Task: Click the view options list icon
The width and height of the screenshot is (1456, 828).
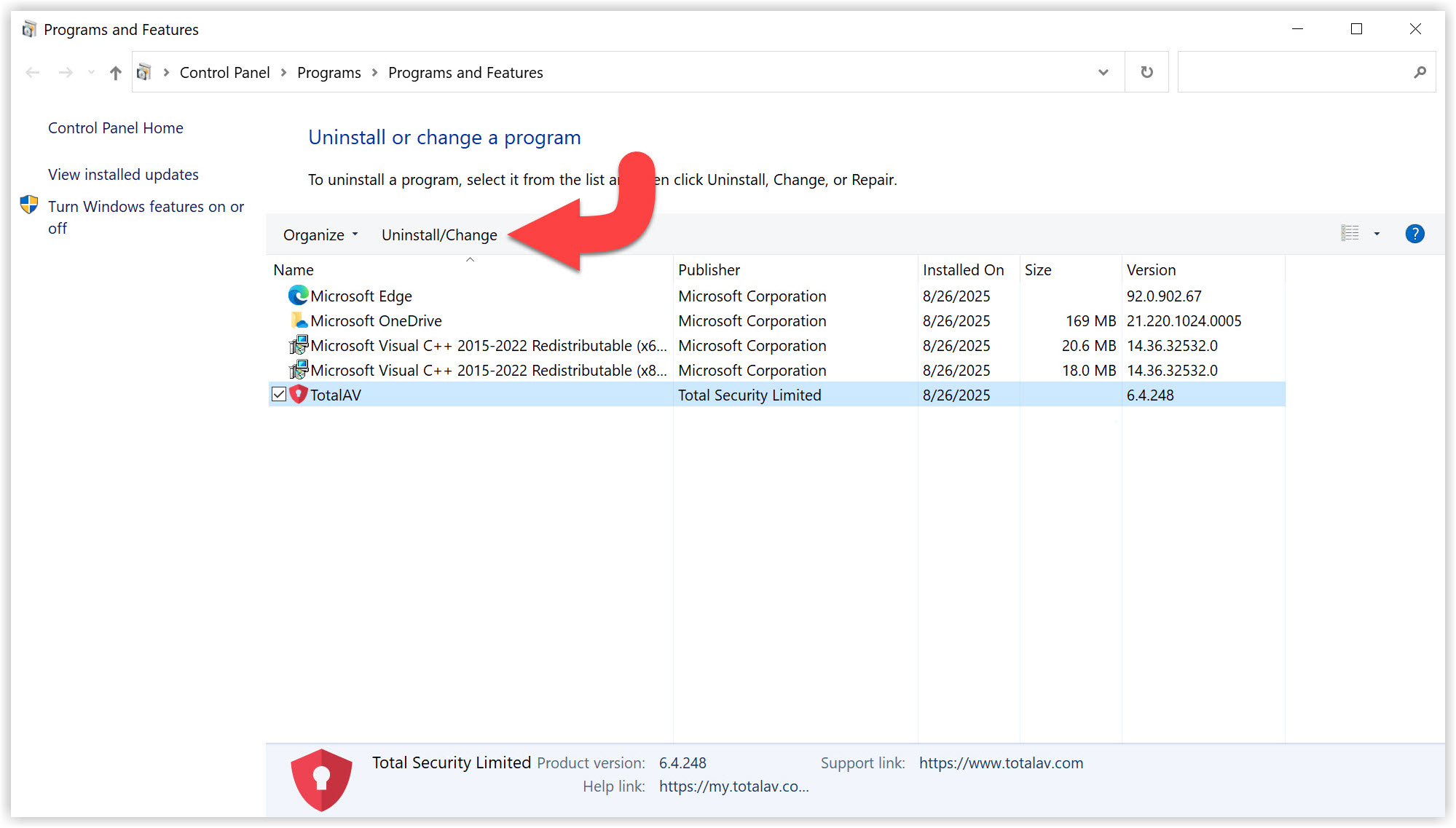Action: [1350, 234]
